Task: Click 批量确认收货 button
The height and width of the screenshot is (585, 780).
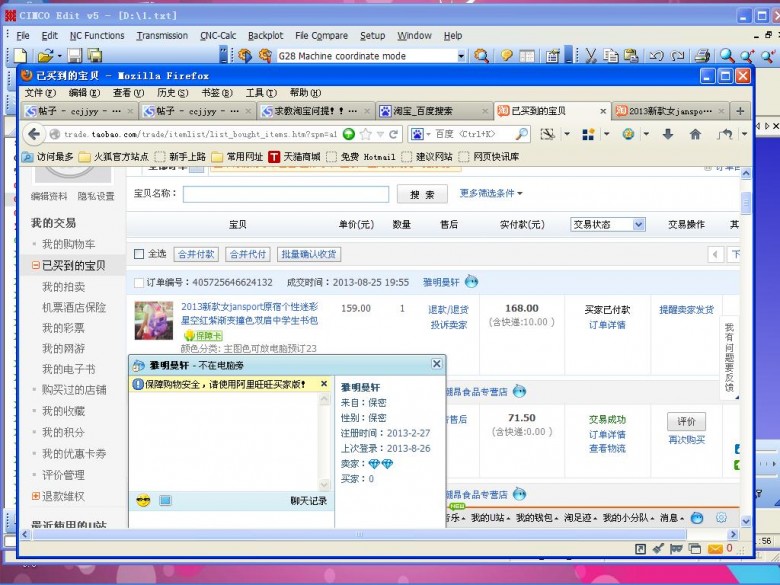Action: pyautogui.click(x=309, y=254)
